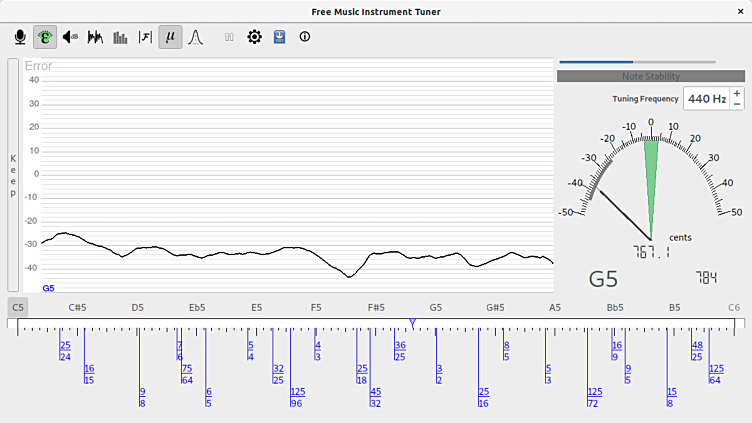Open settings with the gear icon

point(254,38)
